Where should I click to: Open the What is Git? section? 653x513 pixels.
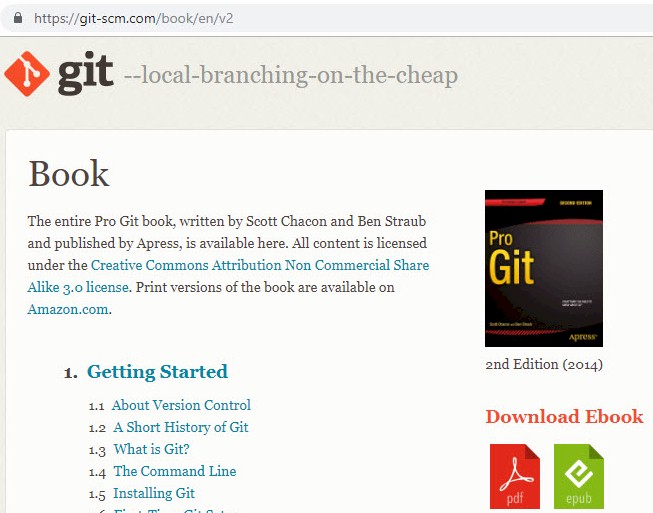pos(152,449)
